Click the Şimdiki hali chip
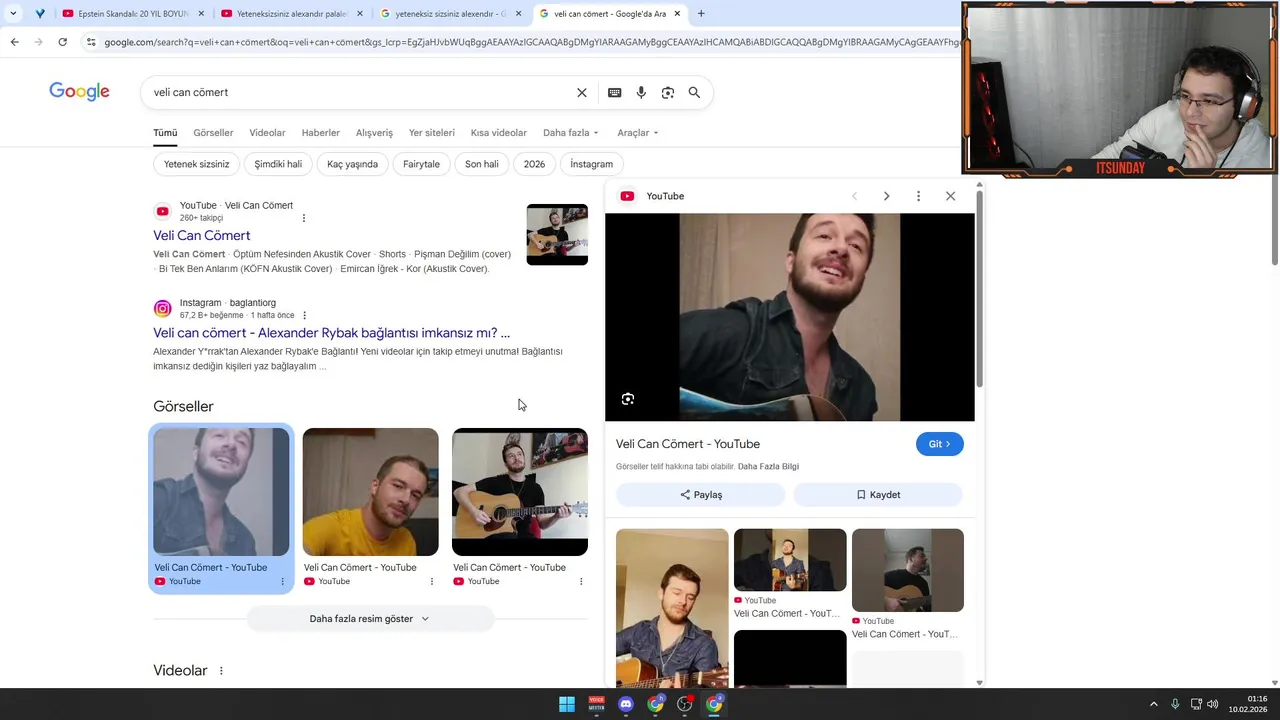 point(278,164)
